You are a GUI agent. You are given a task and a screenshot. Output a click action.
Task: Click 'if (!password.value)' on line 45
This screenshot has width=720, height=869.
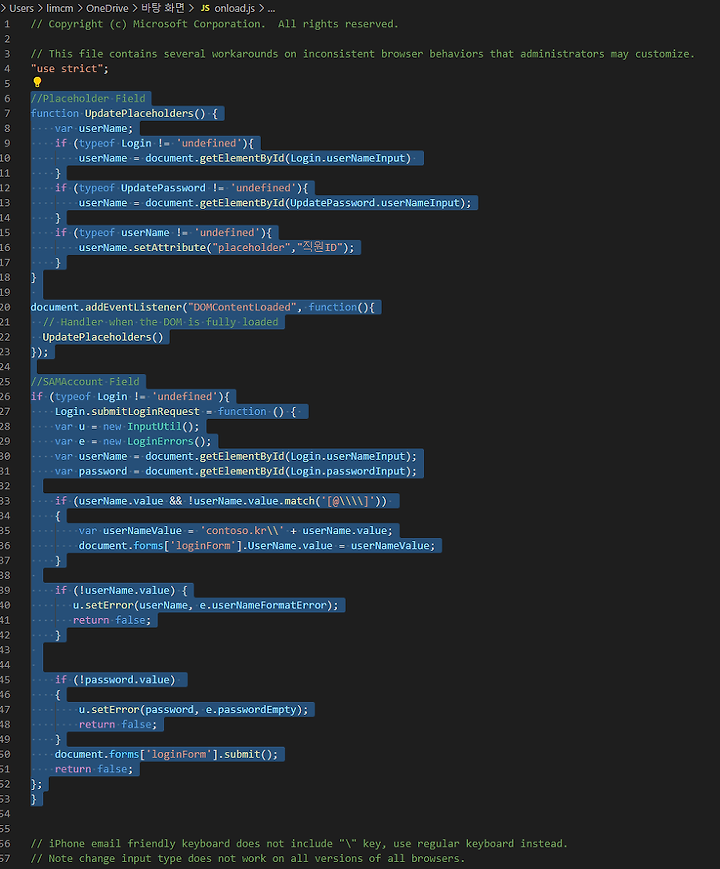point(115,679)
